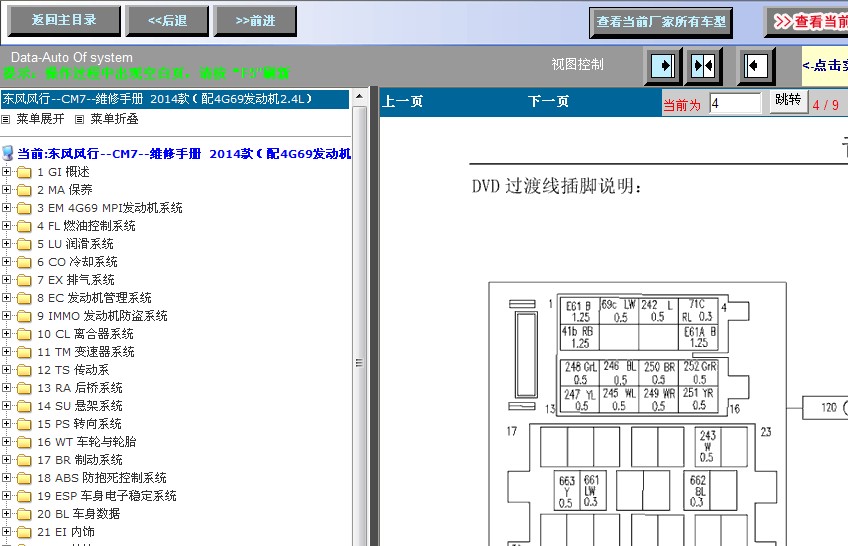Click the highlighted 东风风行--CM7 manual title bar
Viewport: 848px width, 546px height.
(175, 99)
